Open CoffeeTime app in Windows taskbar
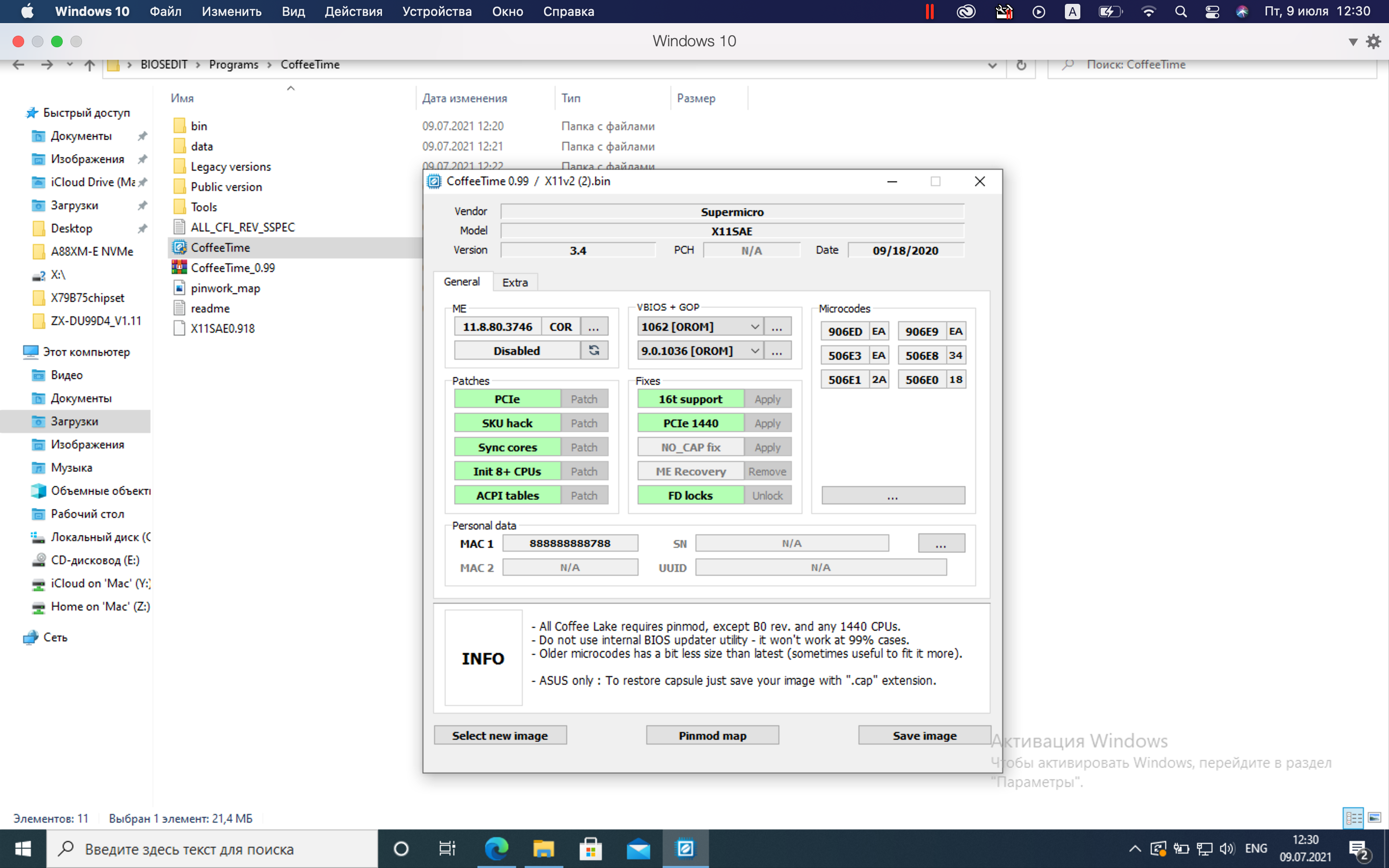Screen dimensions: 1389x868 [685, 849]
